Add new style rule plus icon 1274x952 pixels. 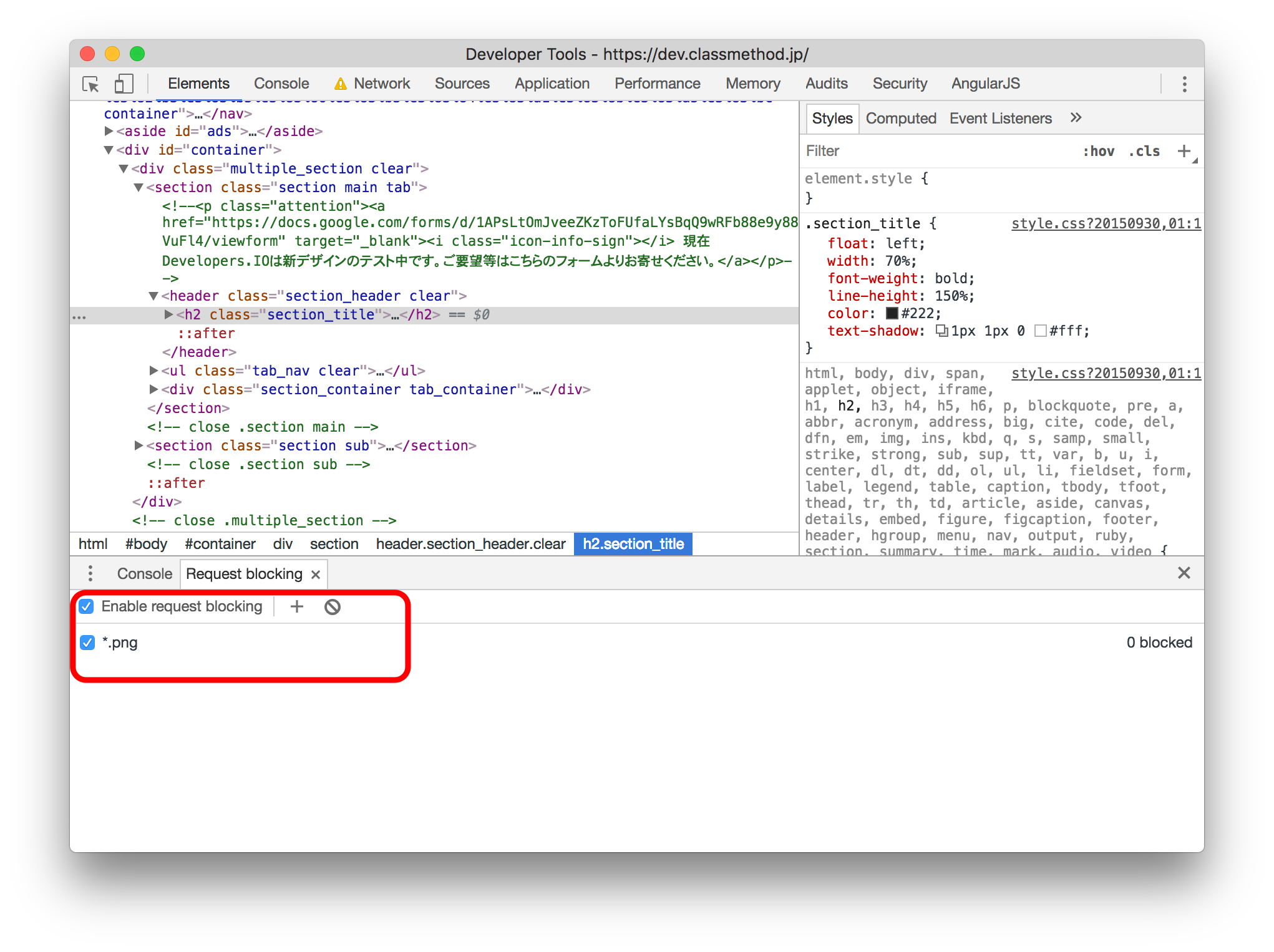click(x=1184, y=151)
